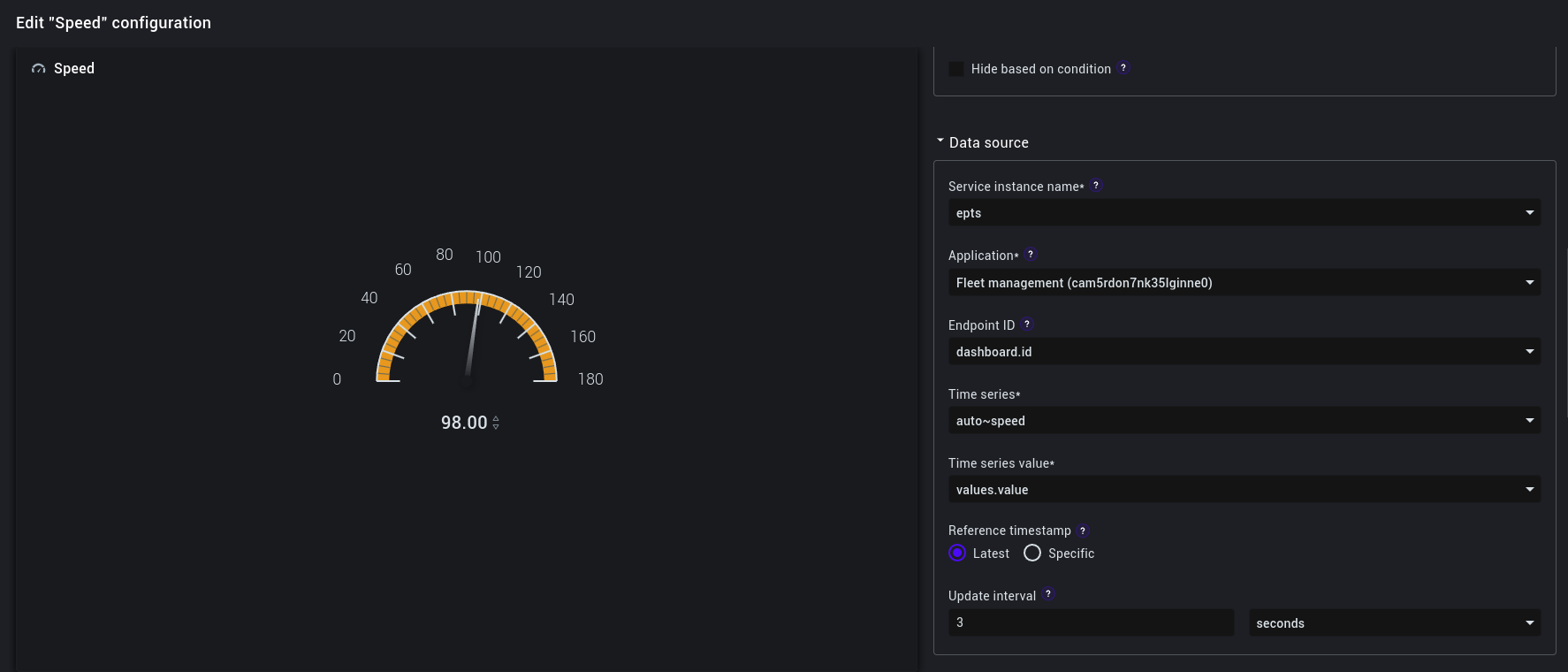Image resolution: width=1568 pixels, height=672 pixels.
Task: Select the Latest reference timestamp radio
Action: [957, 553]
